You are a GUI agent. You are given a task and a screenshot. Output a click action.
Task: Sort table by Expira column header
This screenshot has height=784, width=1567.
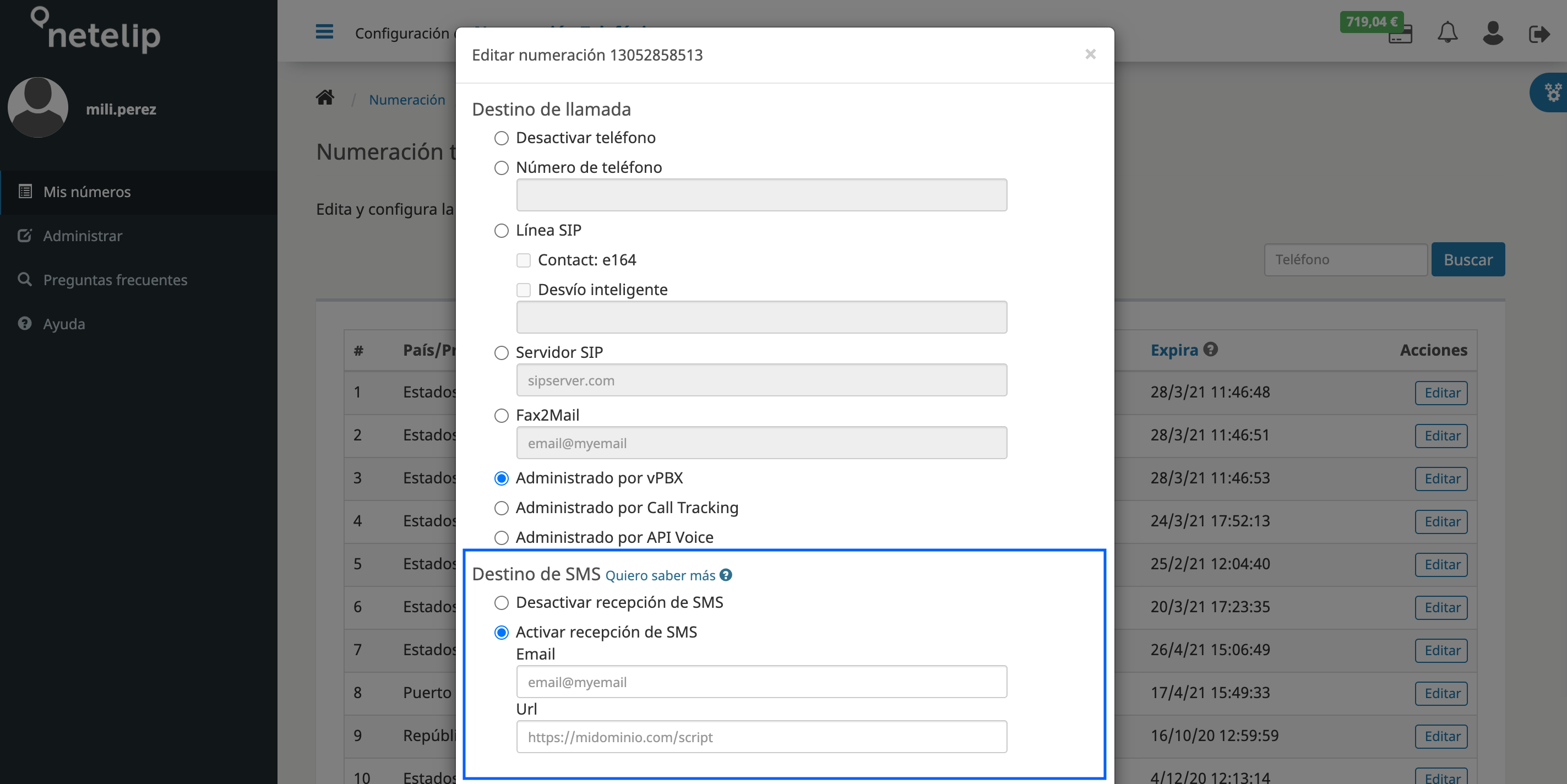[1173, 350]
